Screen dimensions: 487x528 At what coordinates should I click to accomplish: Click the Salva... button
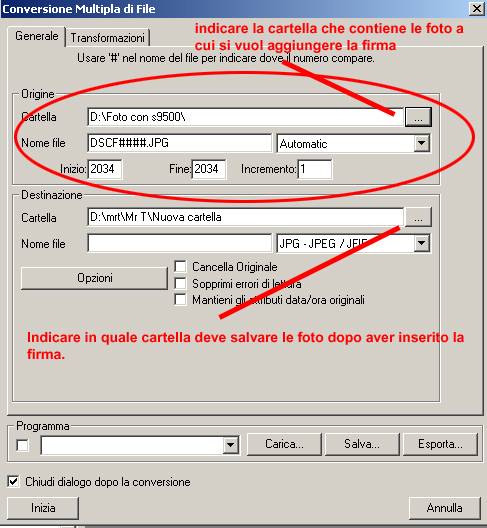[x=362, y=444]
